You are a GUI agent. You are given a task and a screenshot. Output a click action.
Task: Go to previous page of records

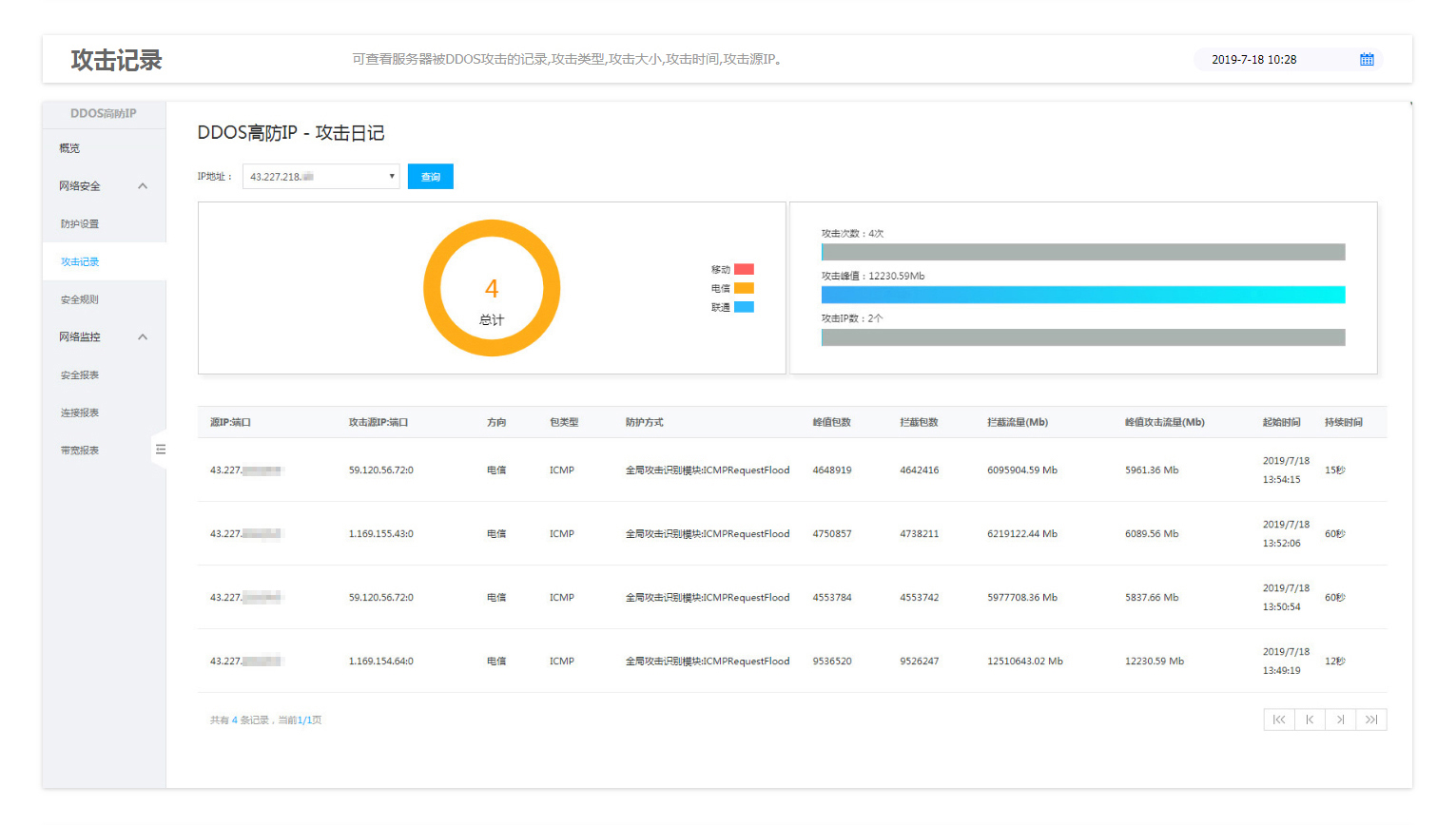(1310, 719)
